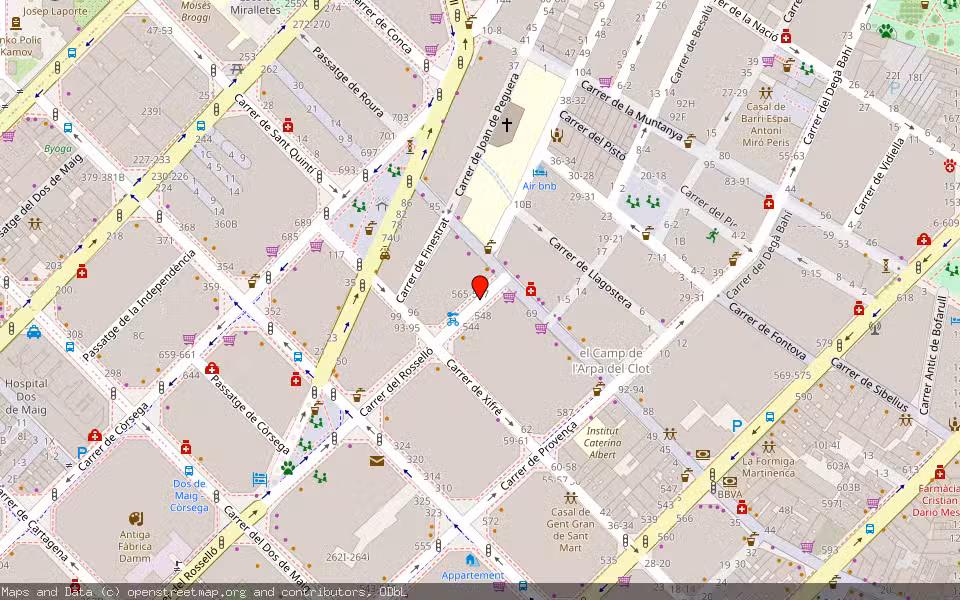This screenshot has width=960, height=600.
Task: Select the Carrer de Cartagena label
Action: point(34,527)
